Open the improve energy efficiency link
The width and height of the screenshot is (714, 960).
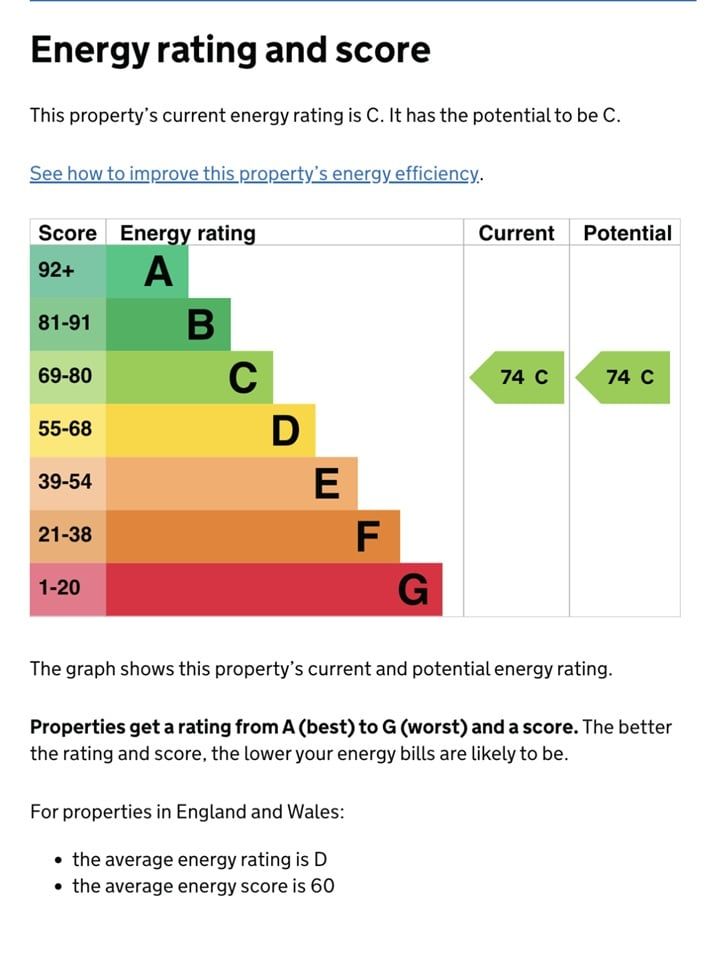pyautogui.click(x=255, y=174)
